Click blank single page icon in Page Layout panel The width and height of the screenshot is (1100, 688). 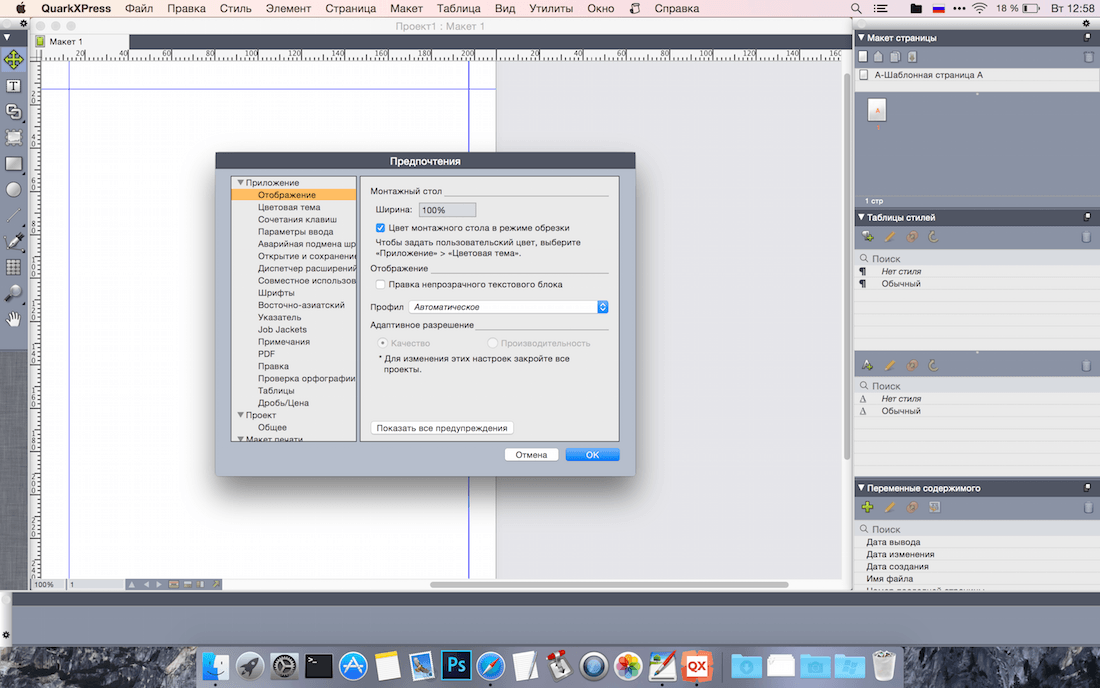click(863, 57)
